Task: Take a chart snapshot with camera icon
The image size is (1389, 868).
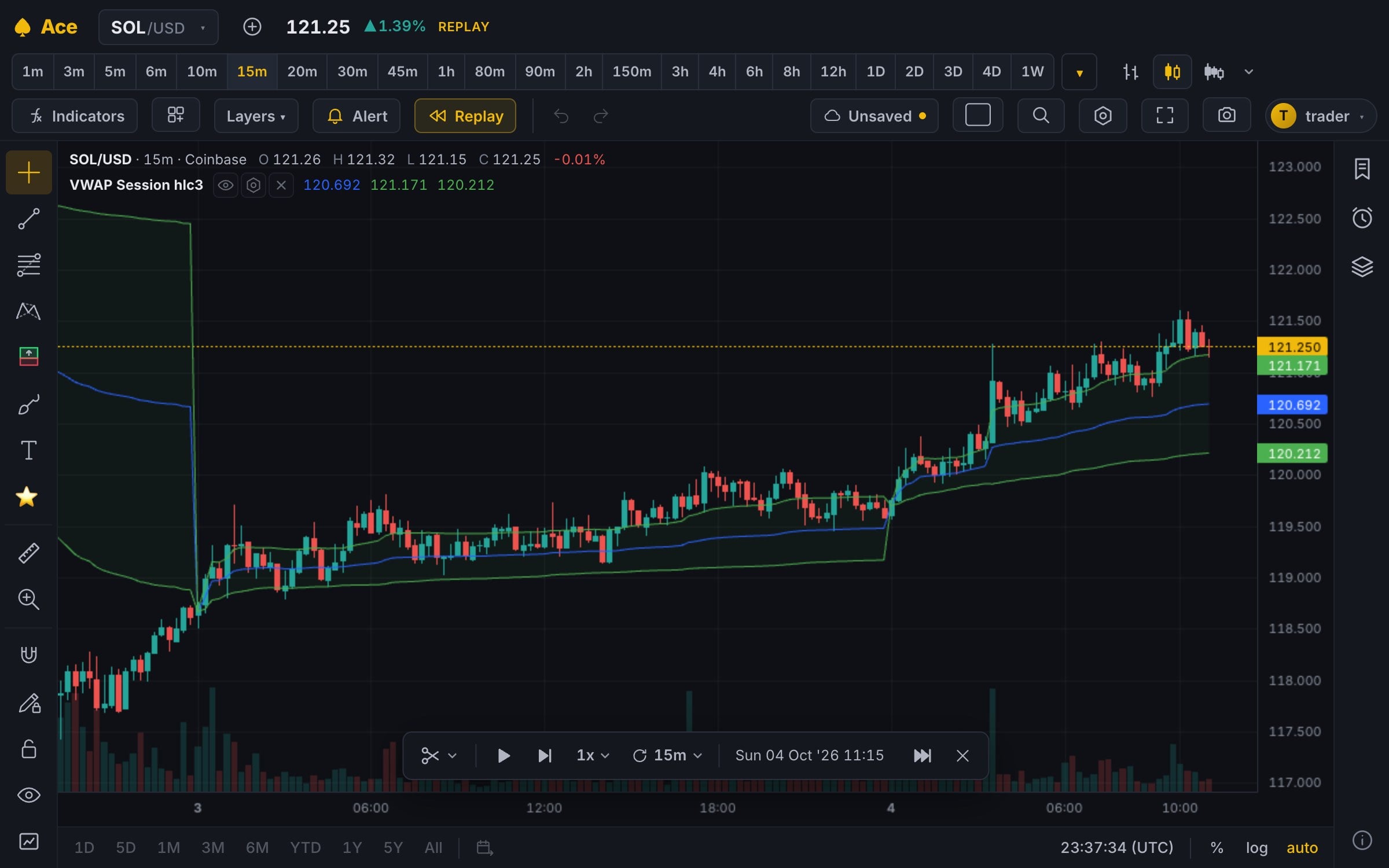Action: point(1226,116)
